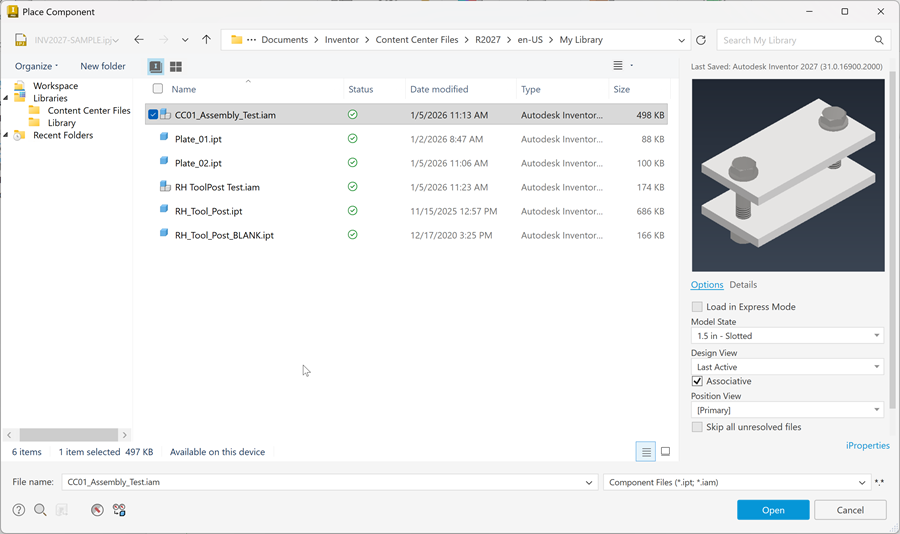Click the R2027 breadcrumb segment
Image resolution: width=900 pixels, height=534 pixels.
point(488,40)
